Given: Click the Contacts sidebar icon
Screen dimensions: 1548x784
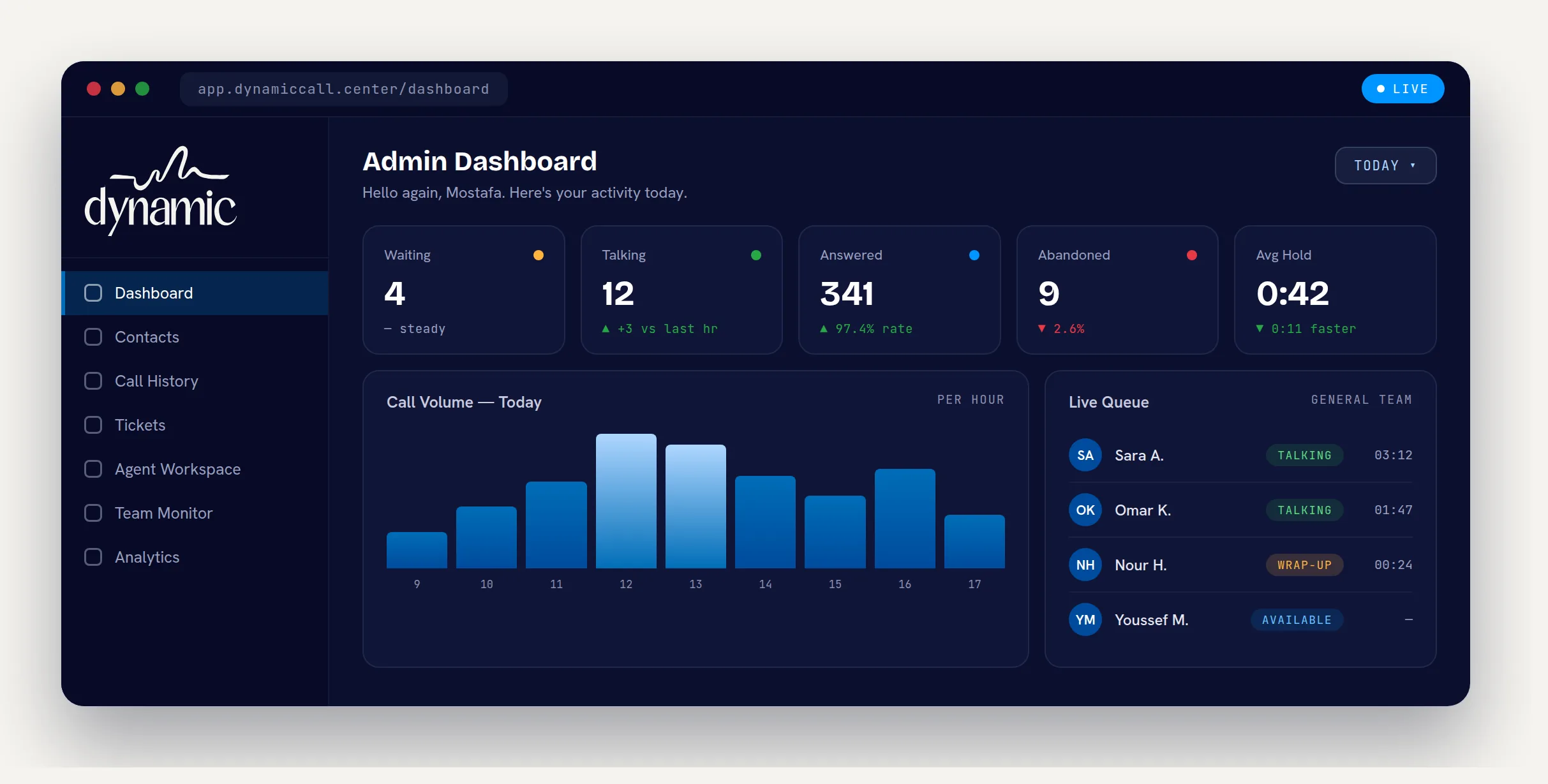Looking at the screenshot, I should [93, 337].
